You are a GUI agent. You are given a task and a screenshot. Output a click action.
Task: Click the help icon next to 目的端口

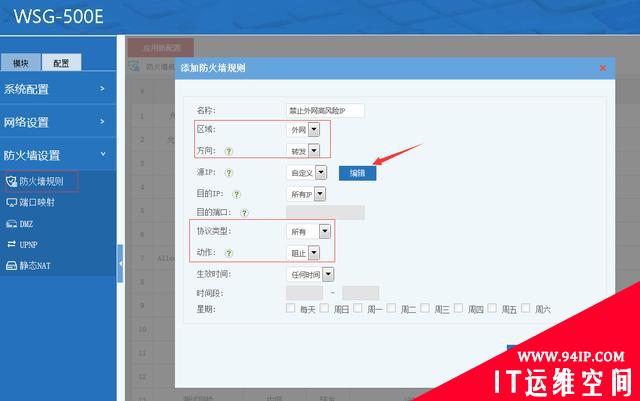click(244, 213)
